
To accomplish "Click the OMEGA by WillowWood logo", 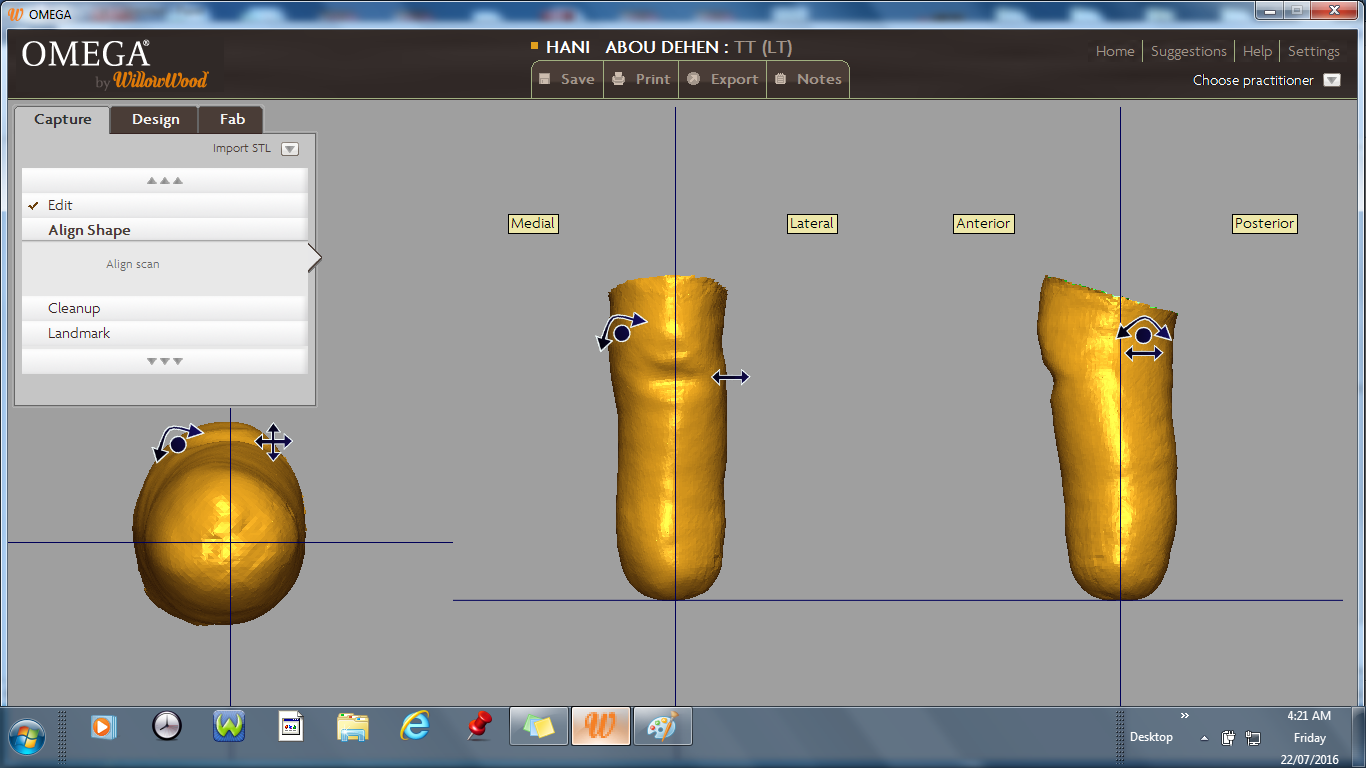I will coord(115,63).
